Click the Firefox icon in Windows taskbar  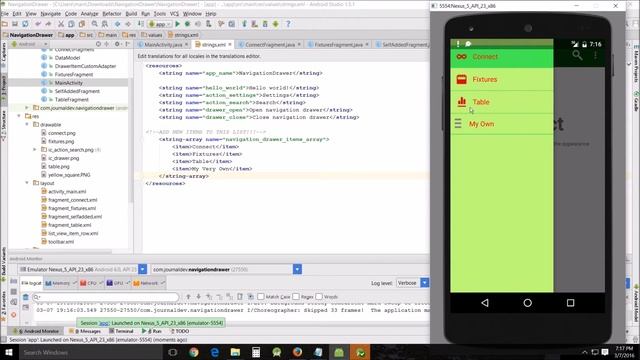(298, 352)
